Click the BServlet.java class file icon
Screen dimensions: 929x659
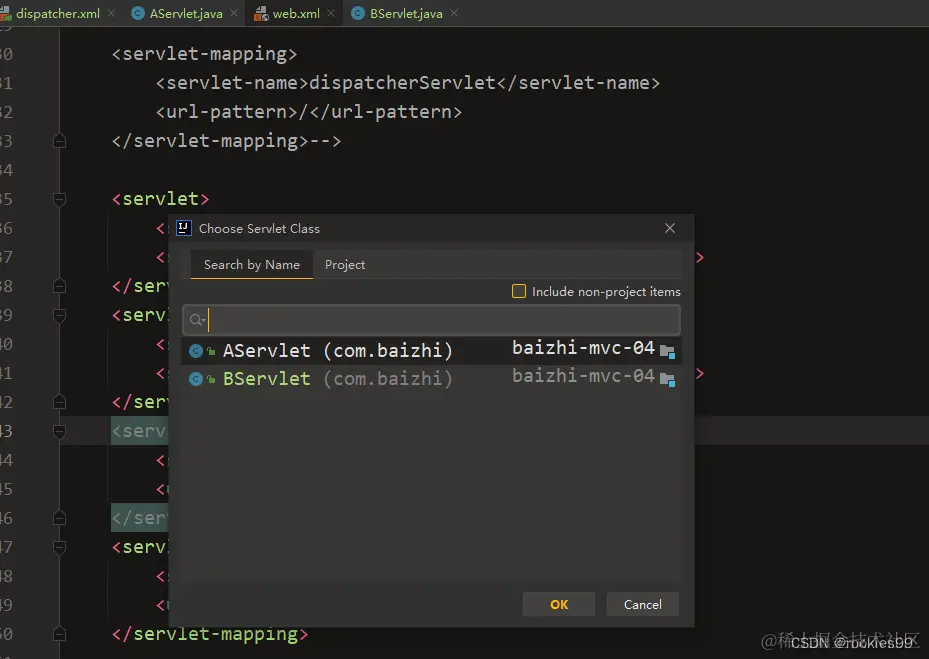click(358, 13)
